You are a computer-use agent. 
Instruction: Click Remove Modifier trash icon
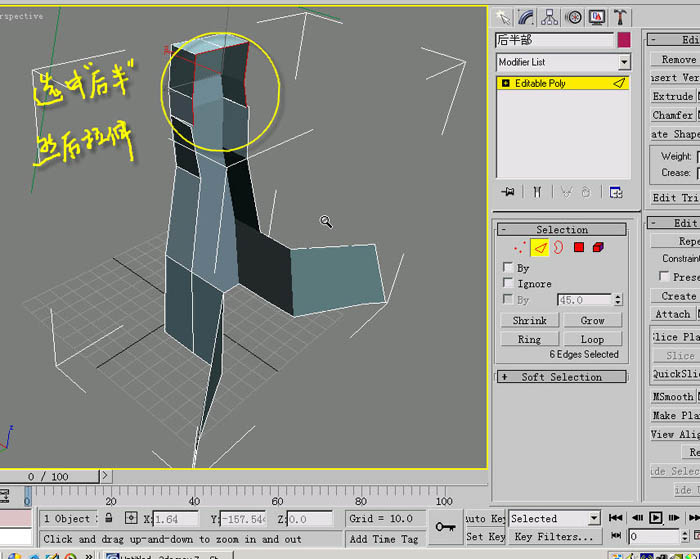pos(586,192)
